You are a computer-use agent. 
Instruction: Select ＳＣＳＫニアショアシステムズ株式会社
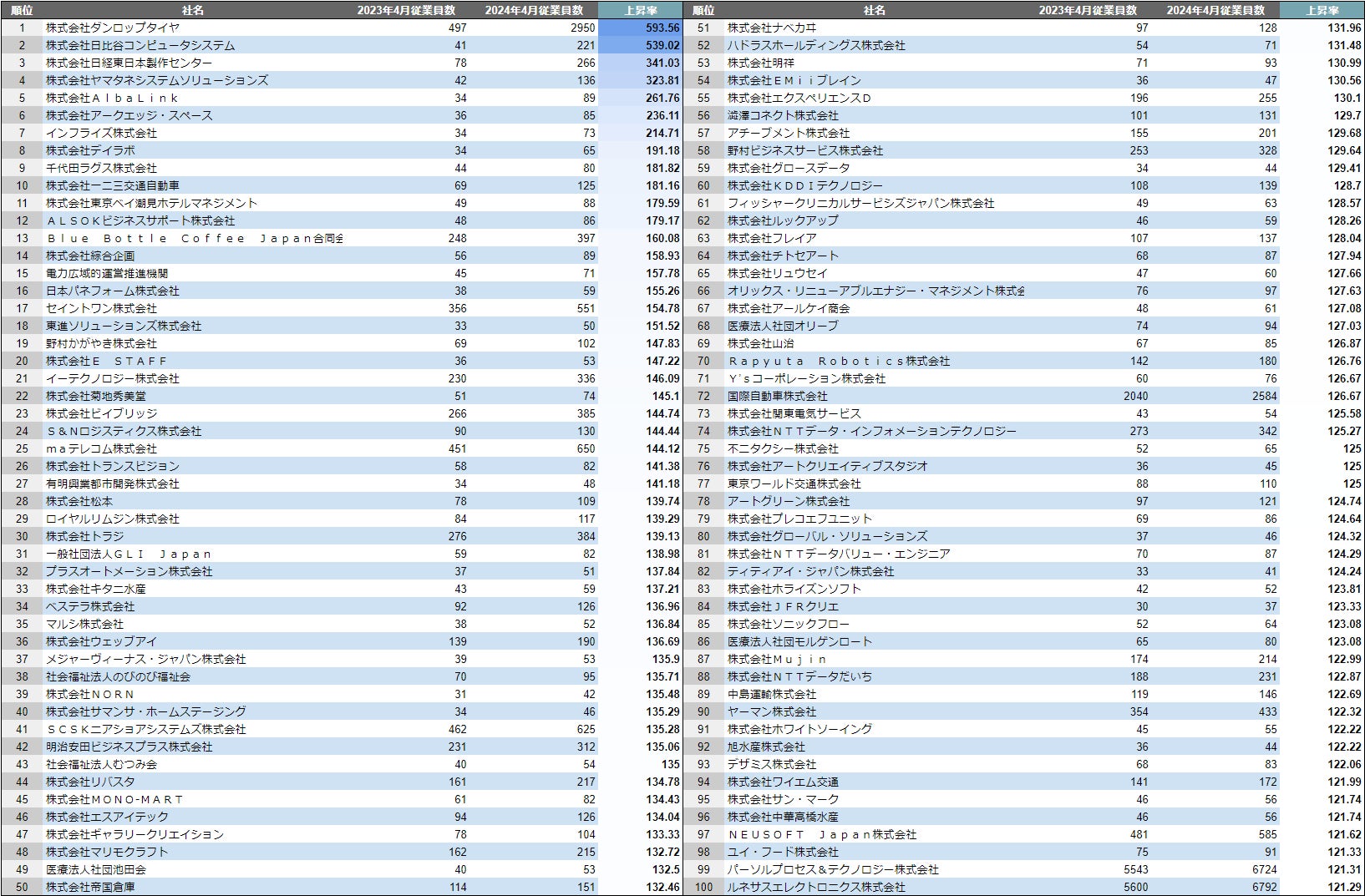click(x=146, y=729)
